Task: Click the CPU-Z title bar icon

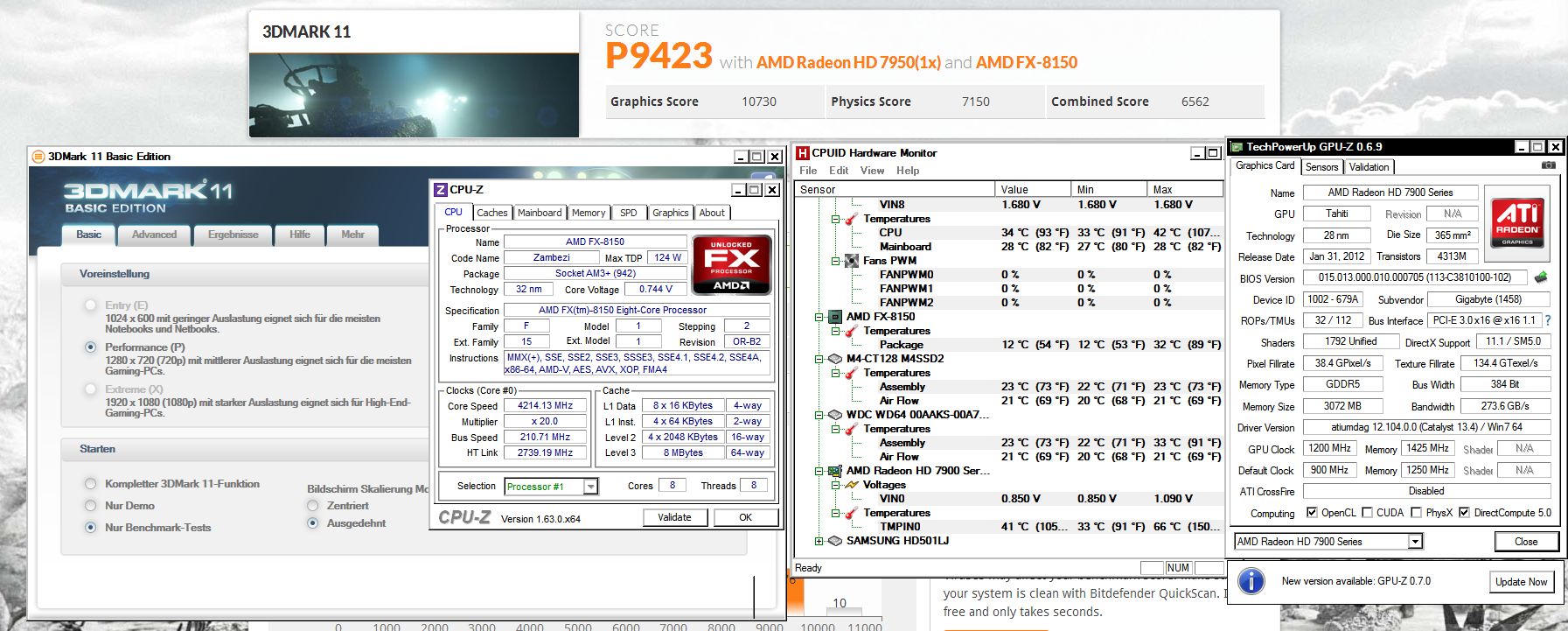Action: [x=441, y=190]
